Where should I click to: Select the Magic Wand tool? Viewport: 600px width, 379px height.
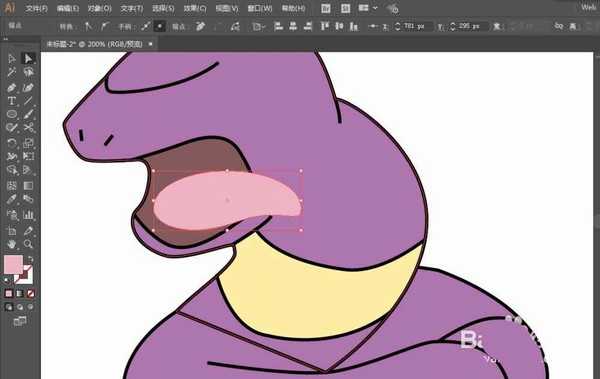(x=11, y=72)
